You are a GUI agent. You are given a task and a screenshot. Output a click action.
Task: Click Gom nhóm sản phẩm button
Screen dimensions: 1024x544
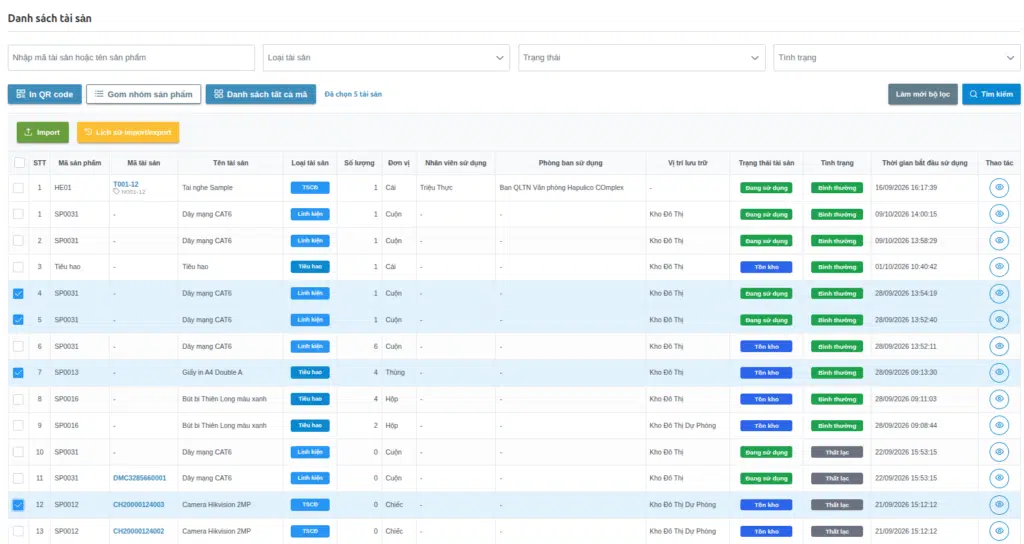144,94
